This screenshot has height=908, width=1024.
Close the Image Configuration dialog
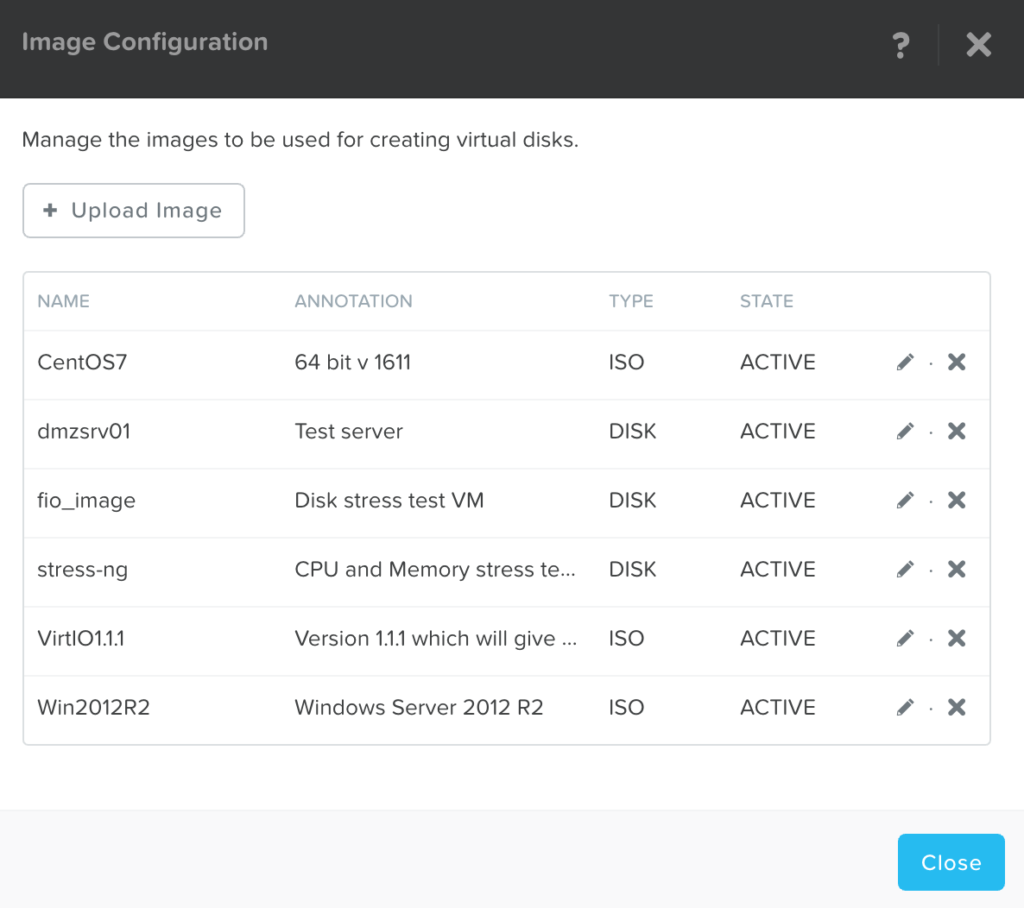tap(950, 862)
